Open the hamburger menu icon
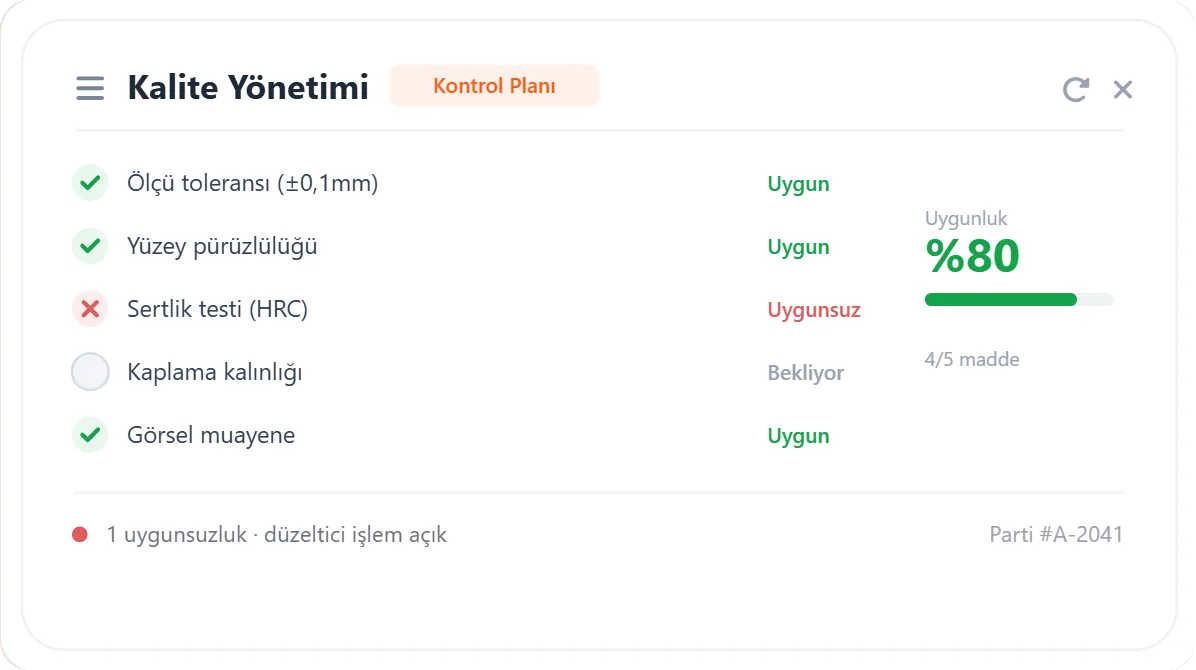1196x670 pixels. pyautogui.click(x=90, y=88)
